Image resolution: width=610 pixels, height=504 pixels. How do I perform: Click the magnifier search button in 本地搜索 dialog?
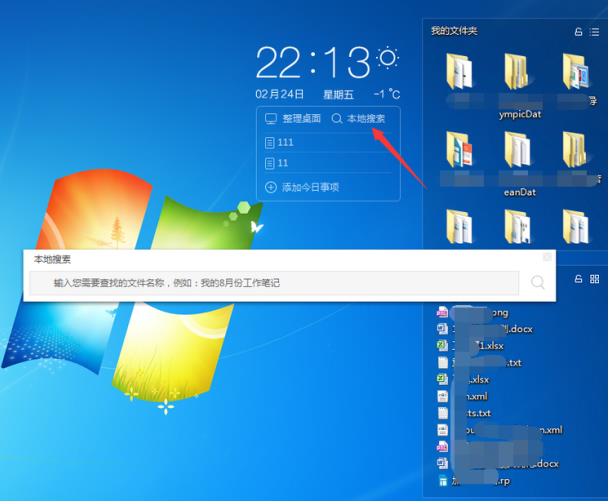[538, 282]
